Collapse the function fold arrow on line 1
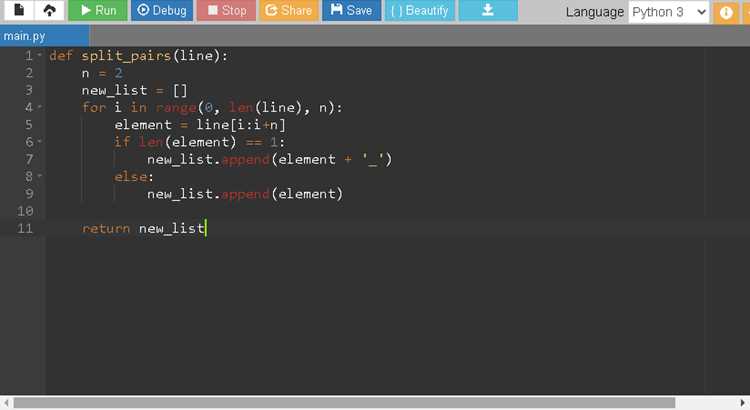The height and width of the screenshot is (410, 750). [40, 55]
